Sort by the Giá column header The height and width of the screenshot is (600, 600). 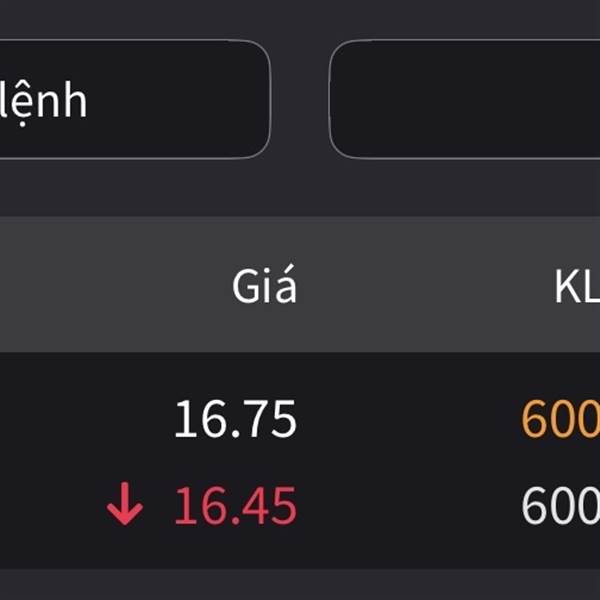264,288
